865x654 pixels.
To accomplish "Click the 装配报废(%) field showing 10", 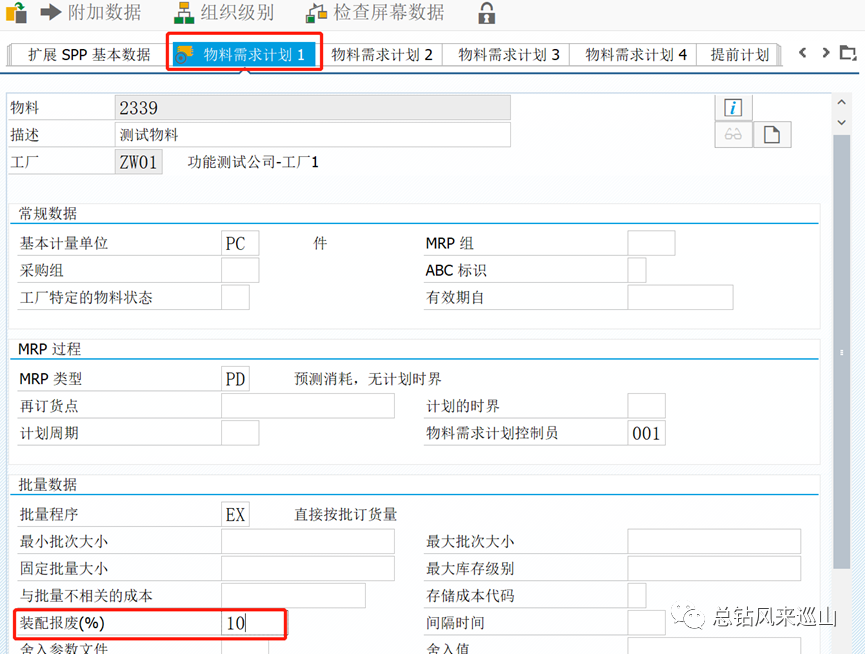I will click(252, 623).
